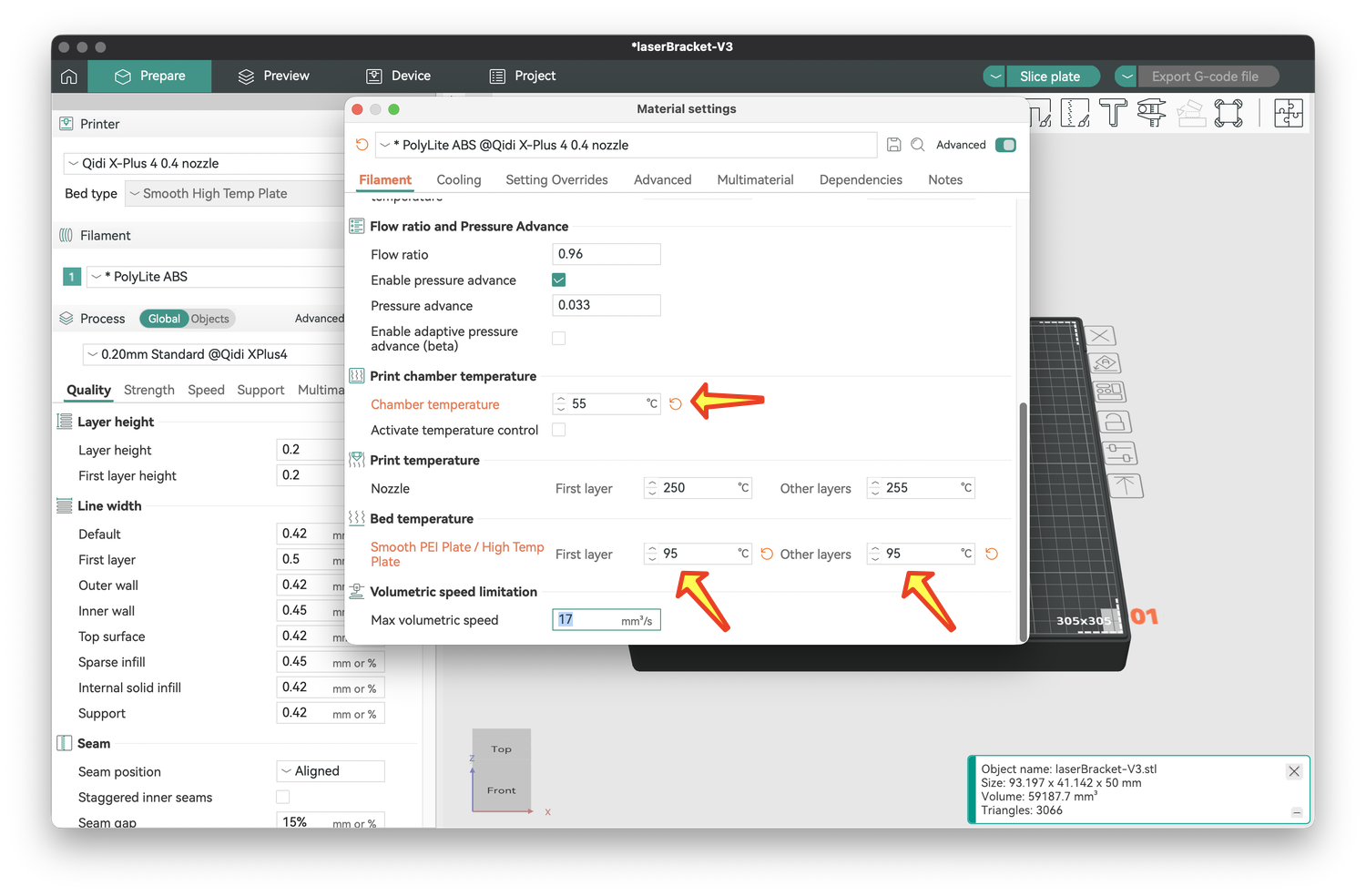
Task: Close the object info notification
Action: point(1294,771)
